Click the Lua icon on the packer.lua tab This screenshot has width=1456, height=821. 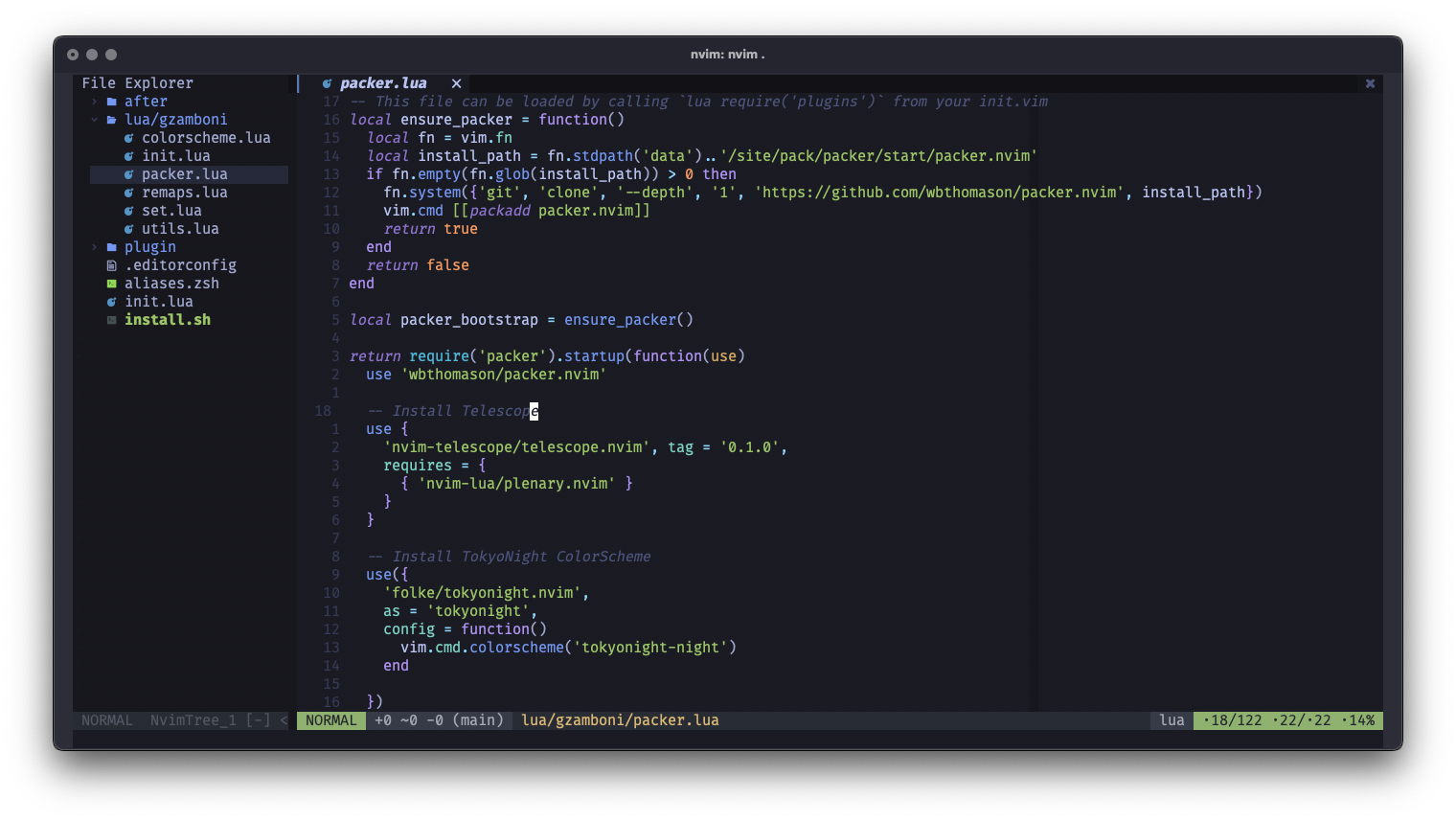click(x=328, y=83)
